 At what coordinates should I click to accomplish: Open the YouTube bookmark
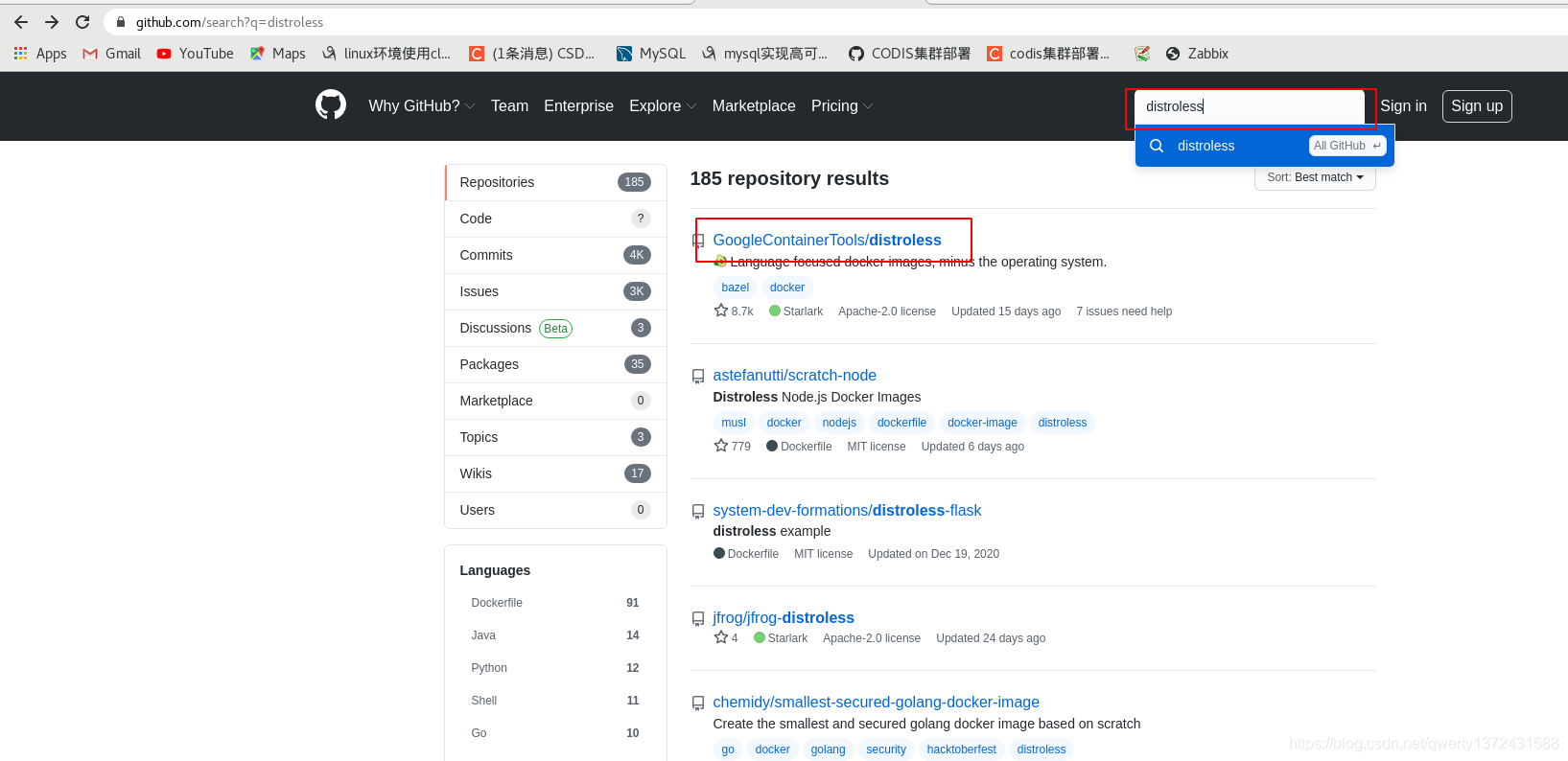point(196,54)
